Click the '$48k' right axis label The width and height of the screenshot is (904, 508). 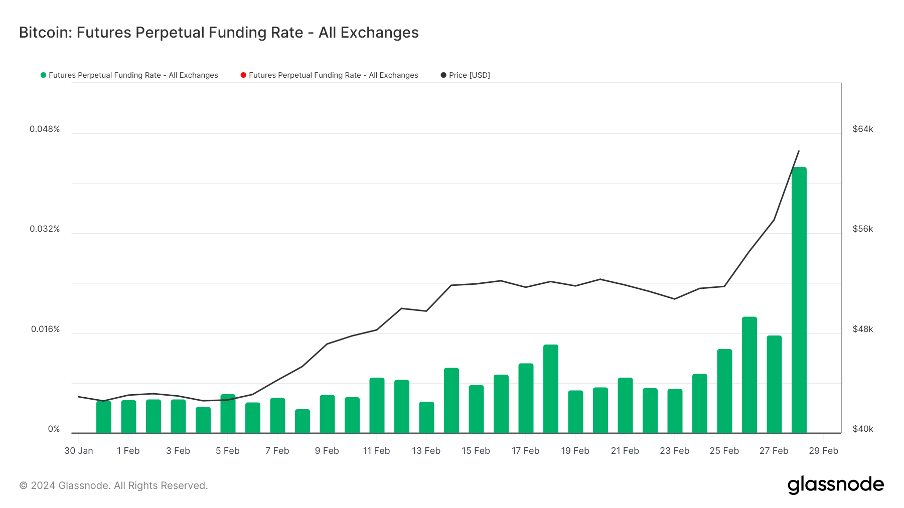click(862, 329)
